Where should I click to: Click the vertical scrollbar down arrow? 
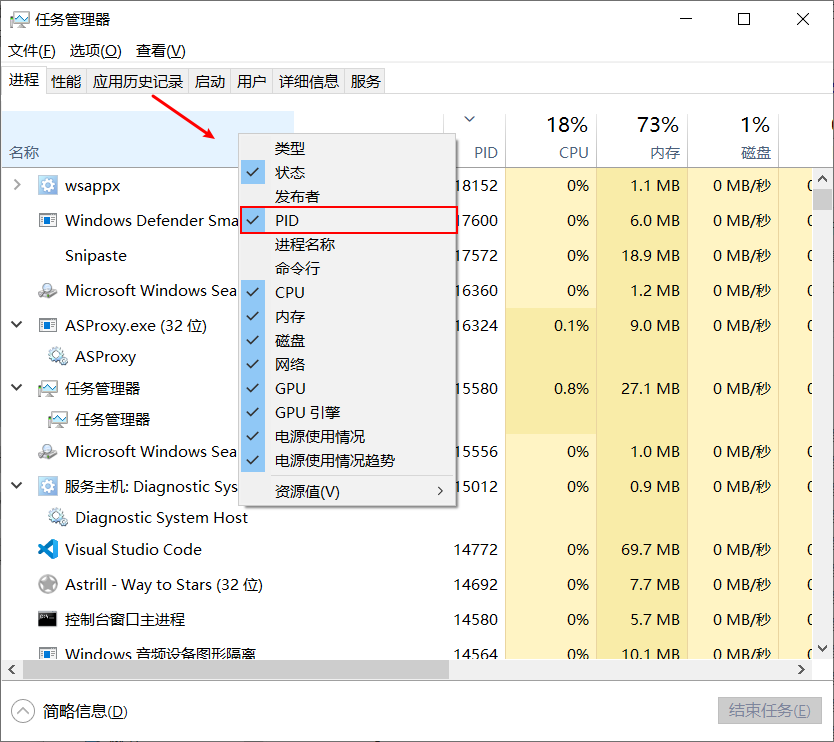tap(822, 648)
